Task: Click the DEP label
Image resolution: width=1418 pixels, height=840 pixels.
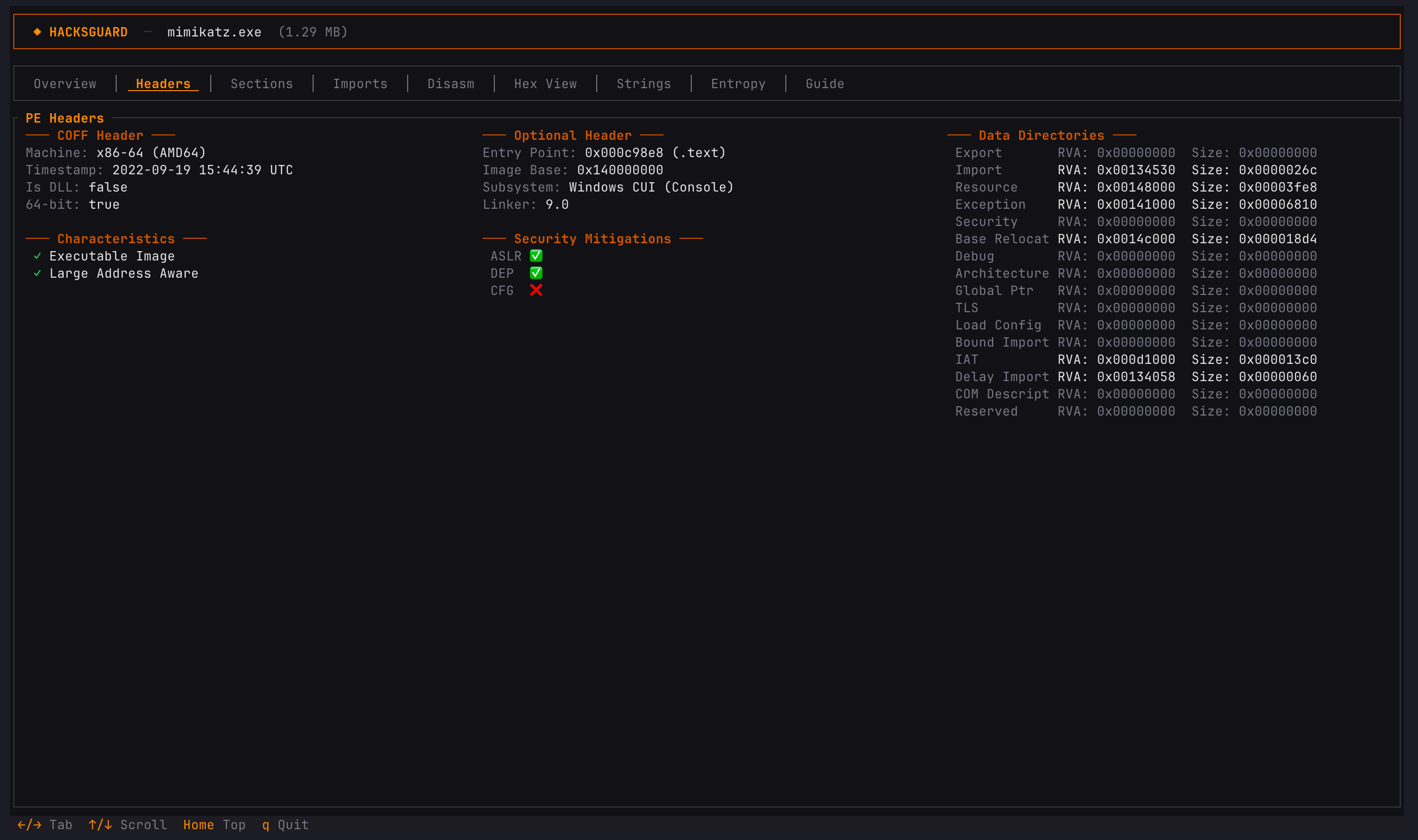Action: click(x=502, y=273)
